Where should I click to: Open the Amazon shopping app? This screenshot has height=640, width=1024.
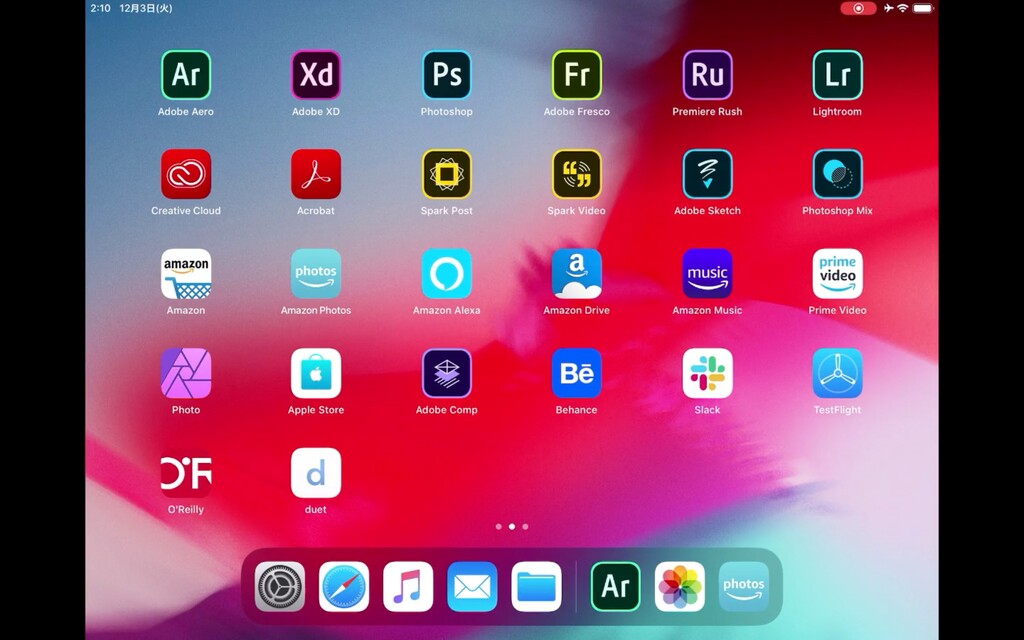[x=185, y=274]
